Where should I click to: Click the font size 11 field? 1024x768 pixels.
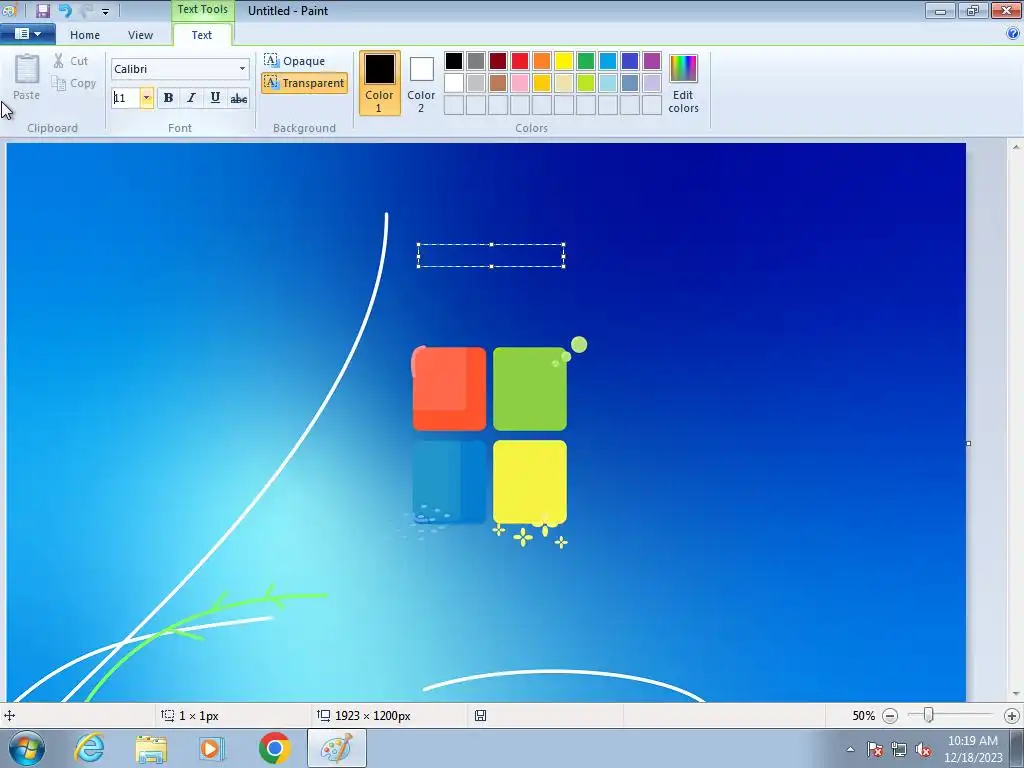tap(125, 98)
